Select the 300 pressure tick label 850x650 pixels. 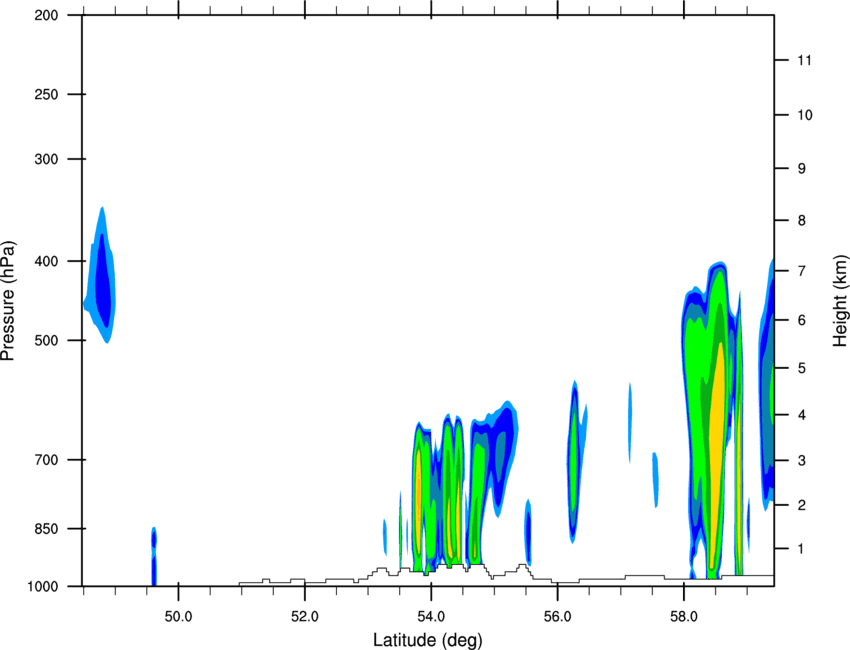pyautogui.click(x=46, y=159)
